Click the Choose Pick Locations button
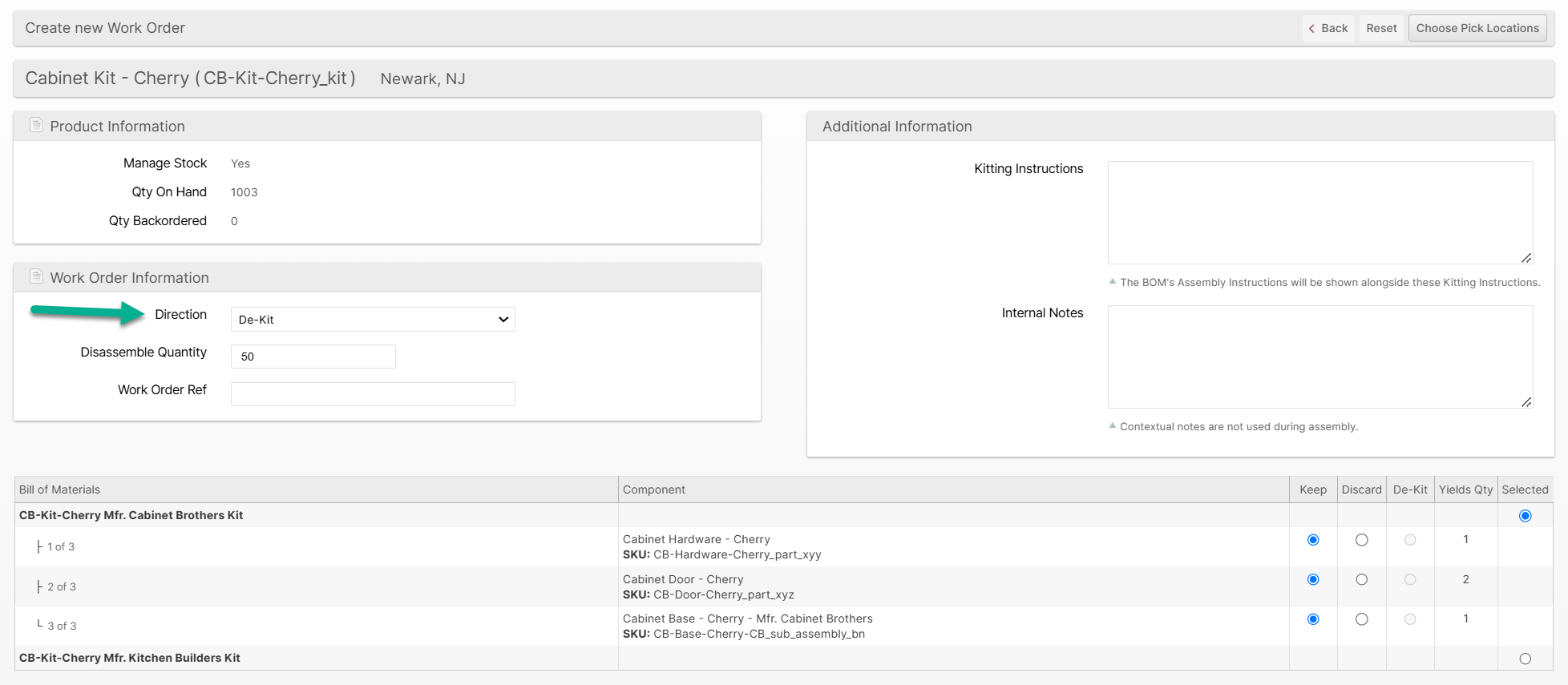1568x685 pixels. click(x=1477, y=28)
